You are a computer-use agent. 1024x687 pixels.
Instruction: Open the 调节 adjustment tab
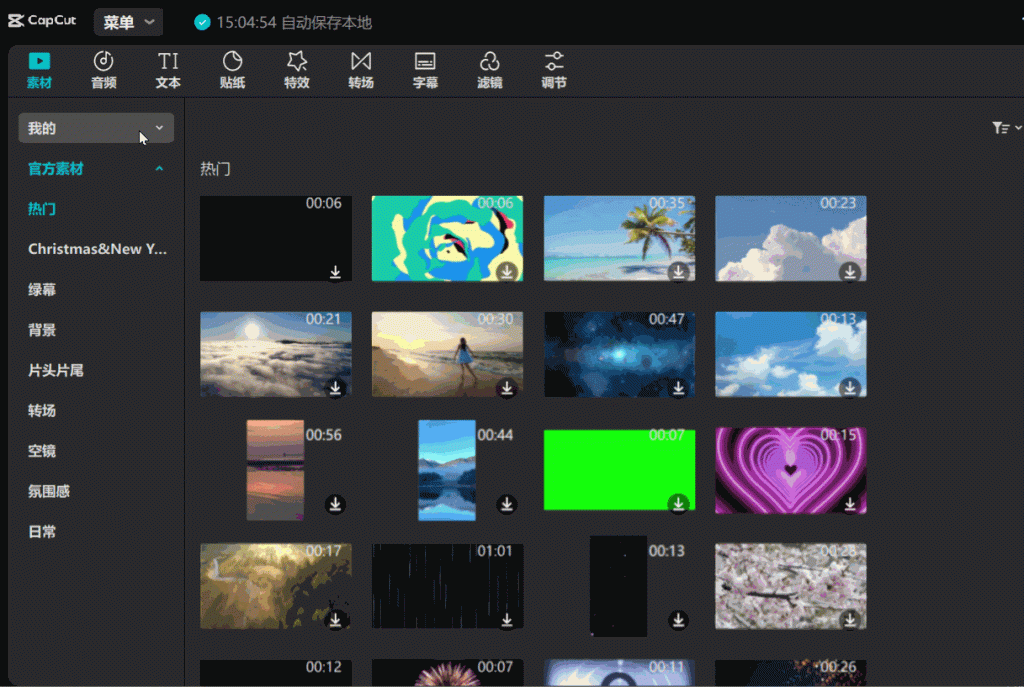point(554,70)
